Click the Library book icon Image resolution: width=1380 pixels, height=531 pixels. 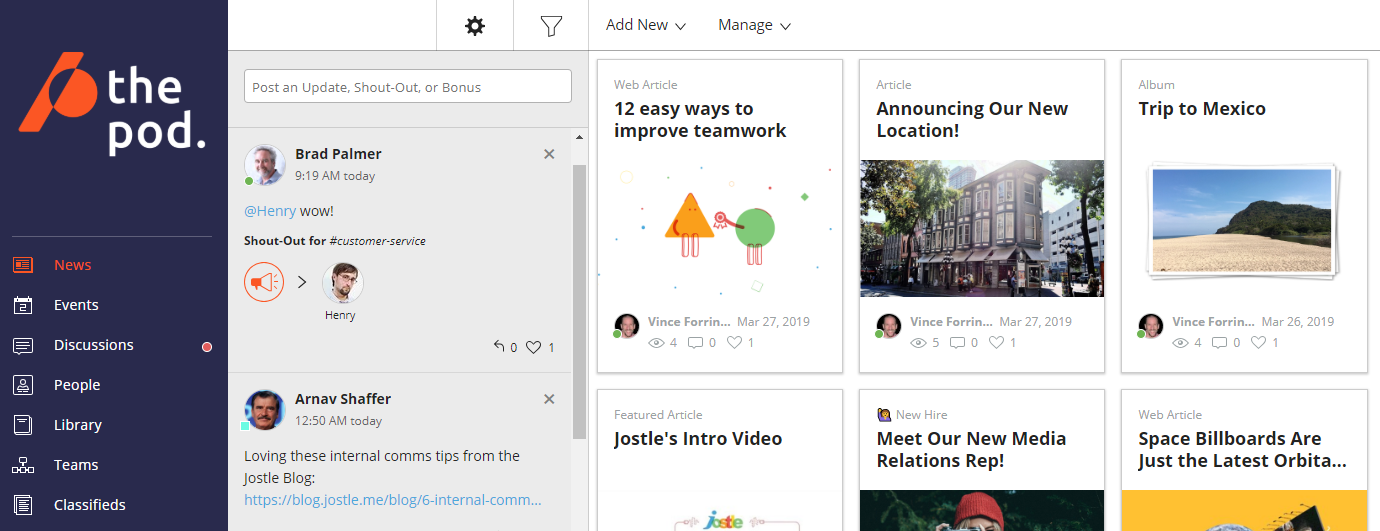pyautogui.click(x=23, y=425)
